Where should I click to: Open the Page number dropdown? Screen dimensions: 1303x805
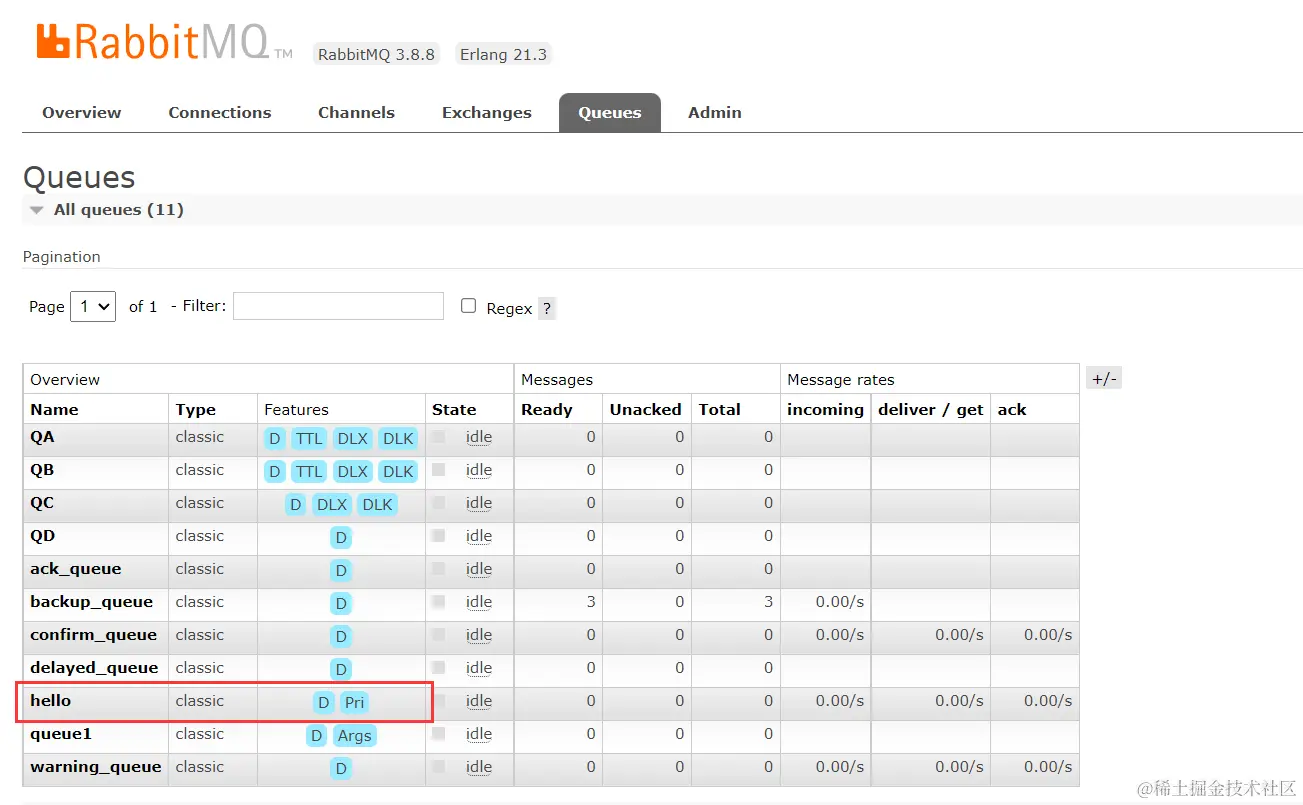click(93, 306)
